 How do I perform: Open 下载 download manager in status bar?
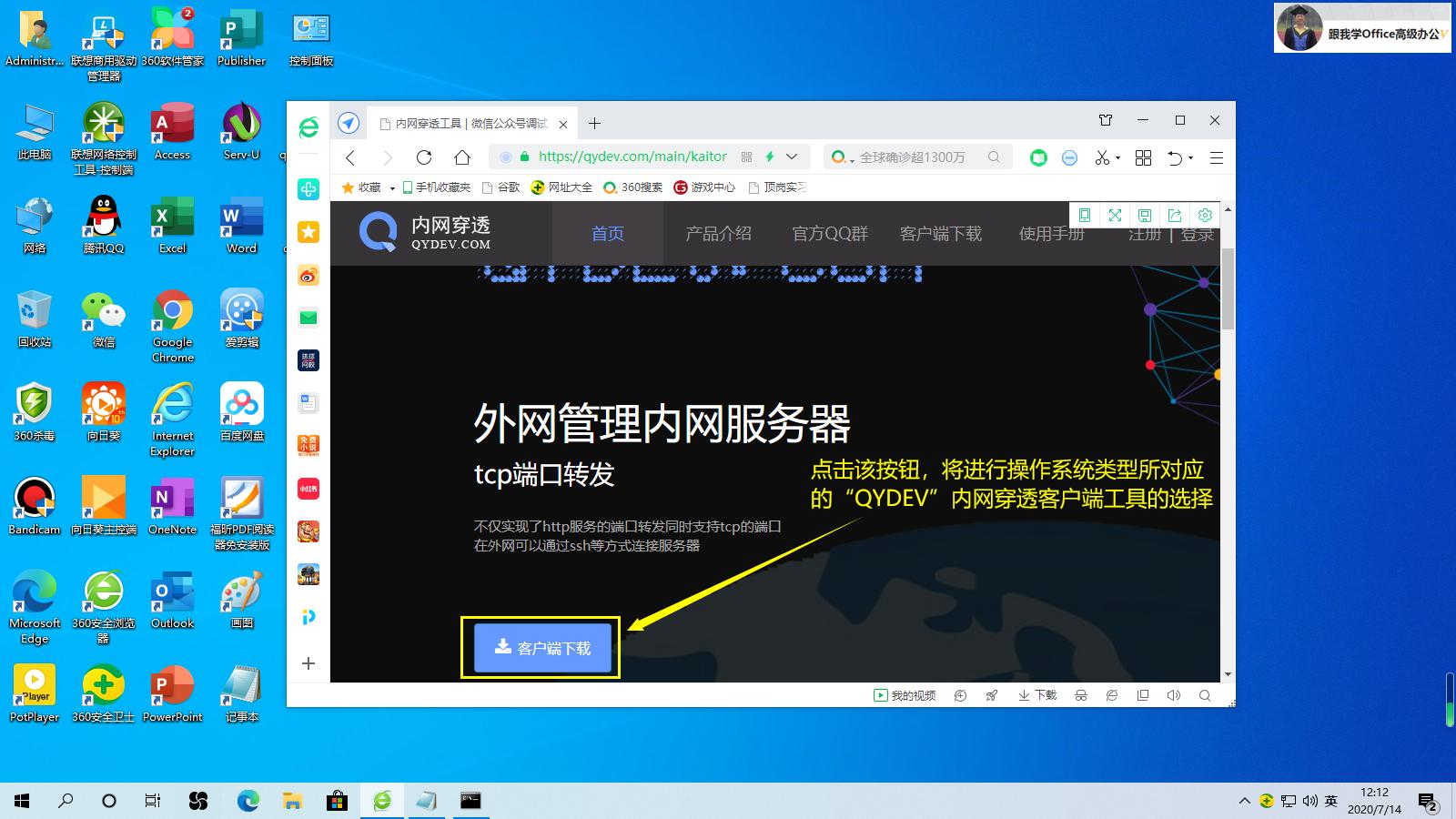1038,695
